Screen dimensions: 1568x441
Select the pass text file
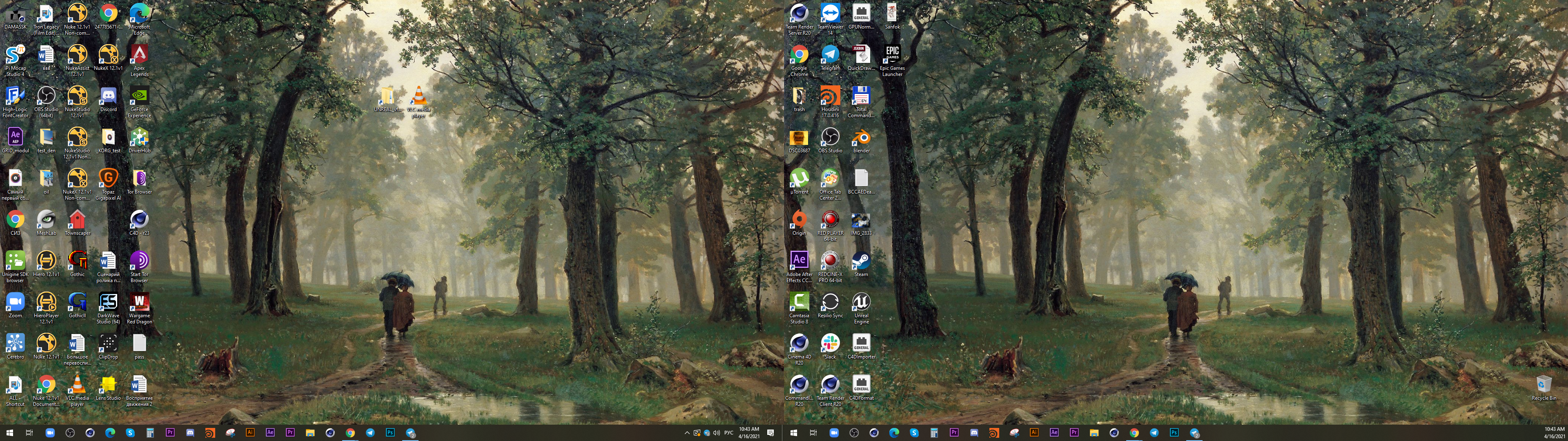pos(139,347)
